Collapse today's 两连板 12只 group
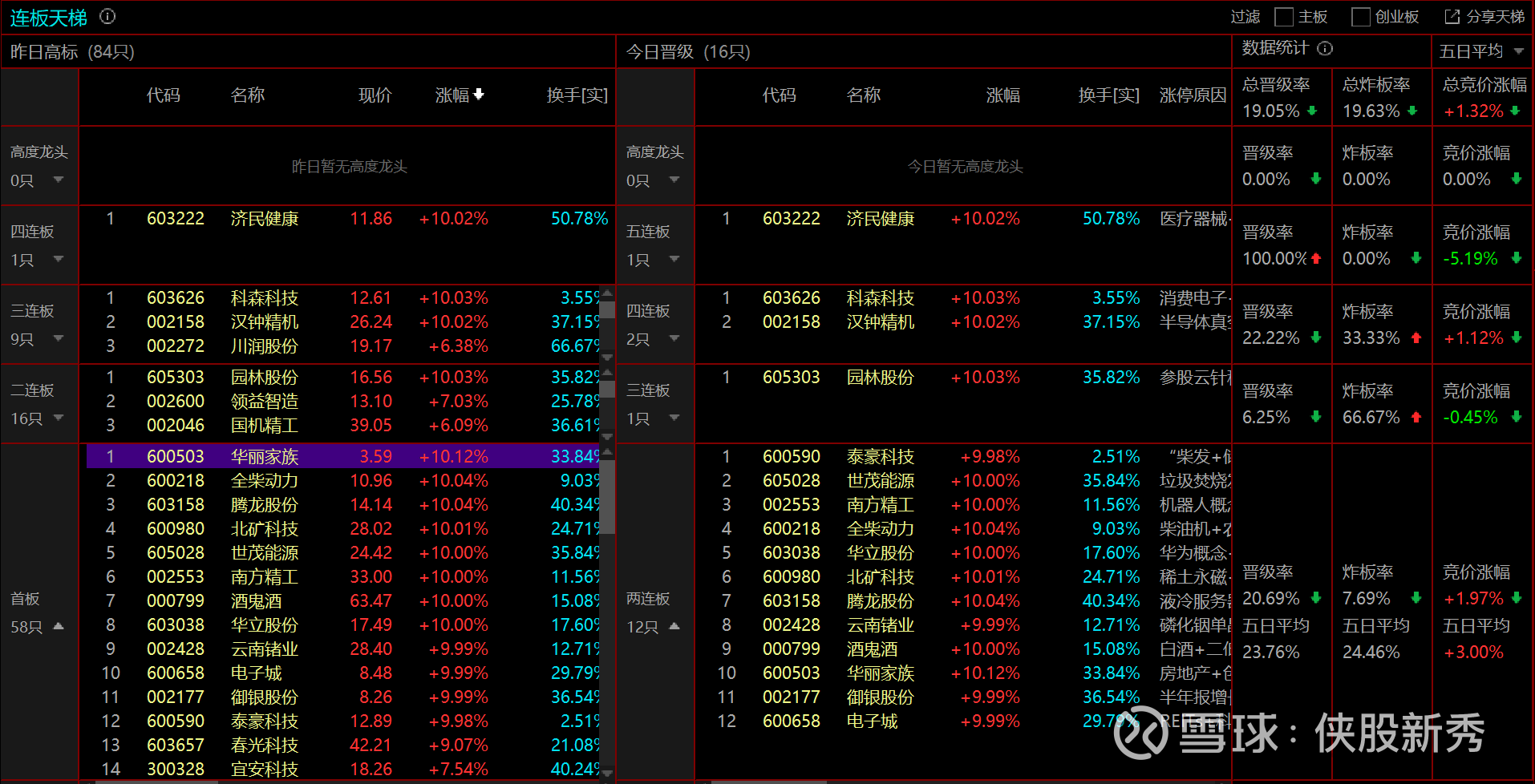This screenshot has height=784, width=1535. coord(674,626)
